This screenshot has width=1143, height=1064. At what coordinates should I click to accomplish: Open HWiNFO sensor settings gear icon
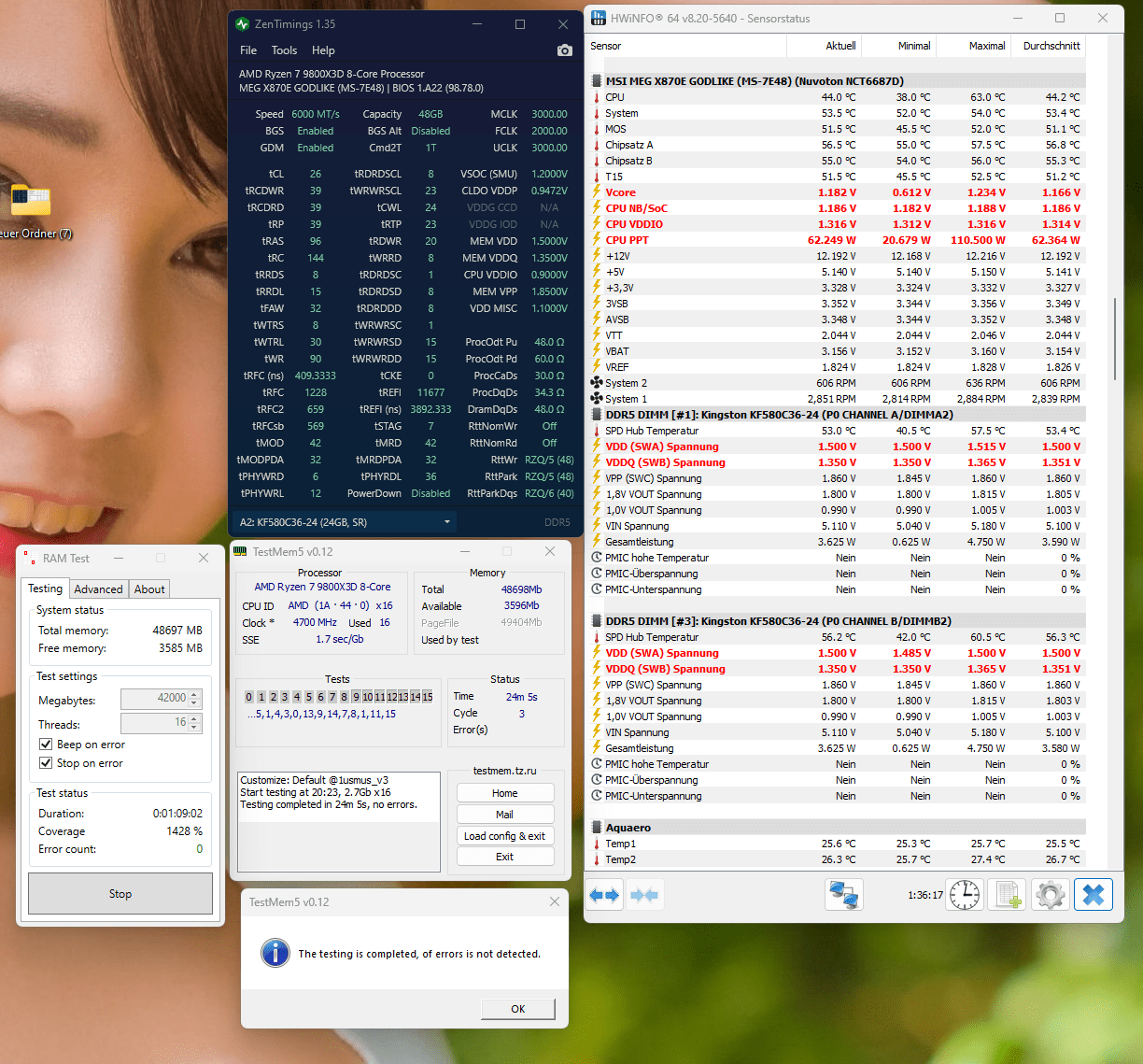[1051, 895]
